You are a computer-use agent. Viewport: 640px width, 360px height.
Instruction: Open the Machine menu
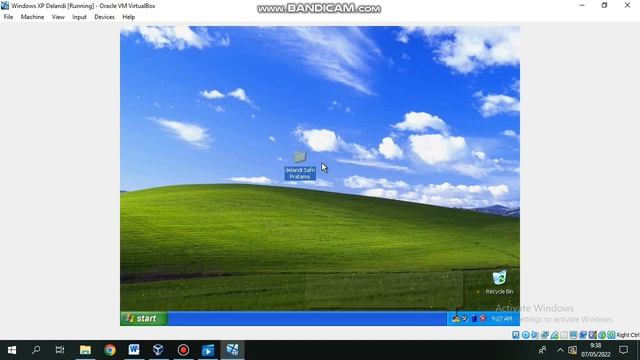[32, 17]
